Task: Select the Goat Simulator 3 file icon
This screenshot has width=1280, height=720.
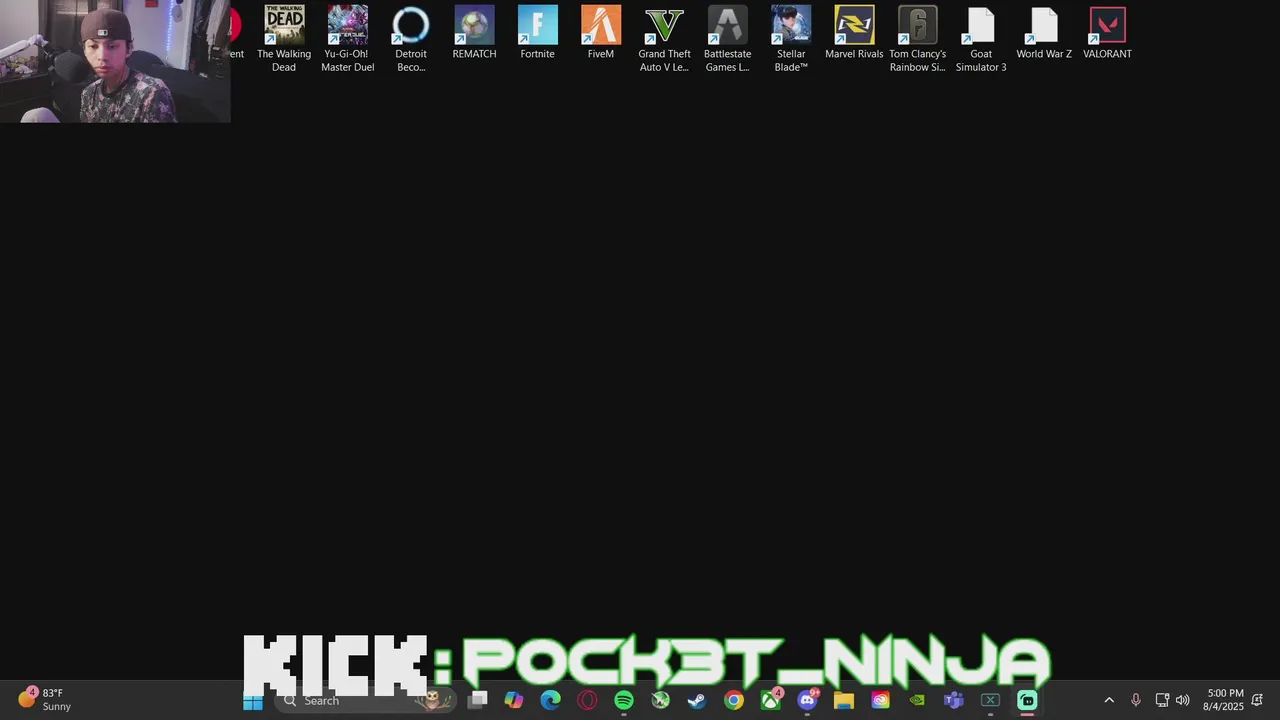Action: 981,39
